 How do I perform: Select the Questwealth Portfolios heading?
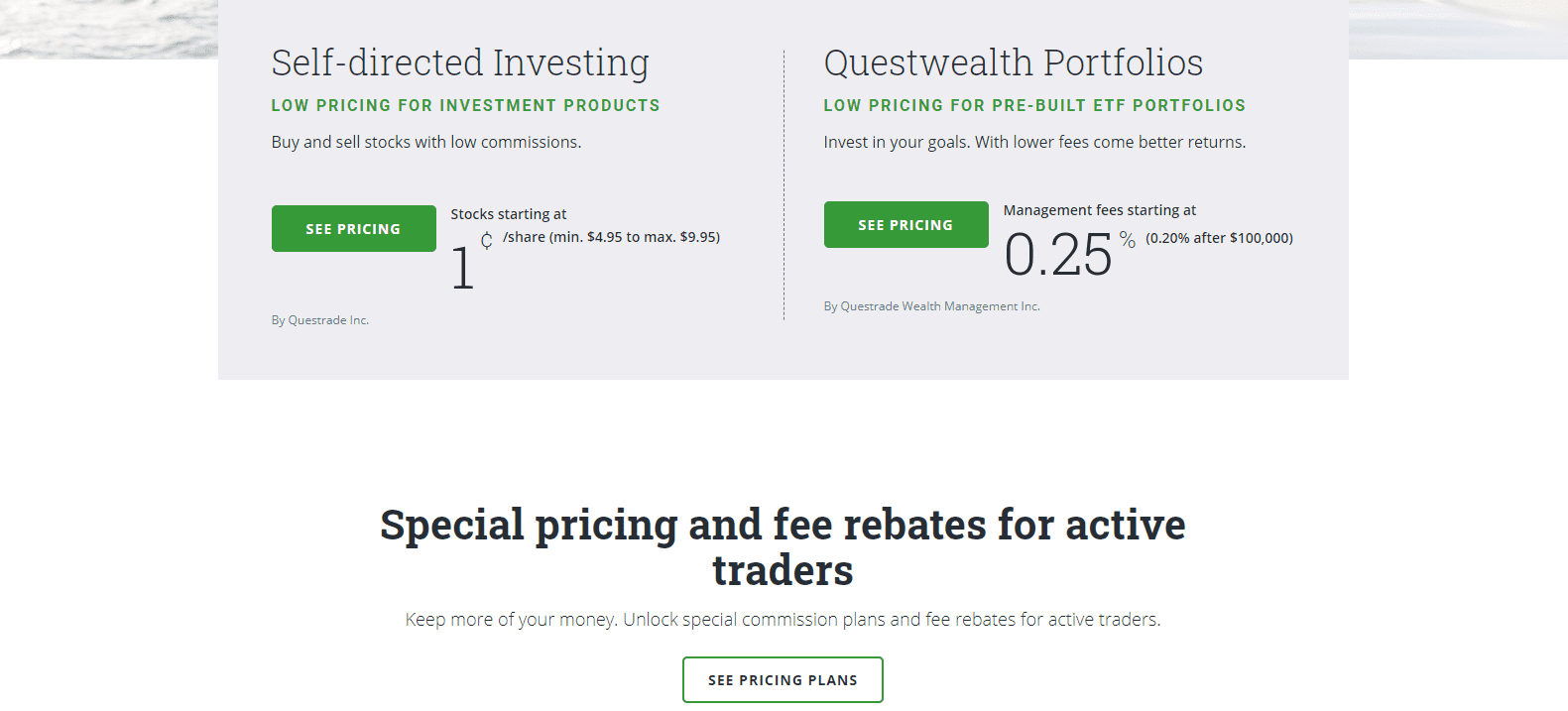[1013, 61]
